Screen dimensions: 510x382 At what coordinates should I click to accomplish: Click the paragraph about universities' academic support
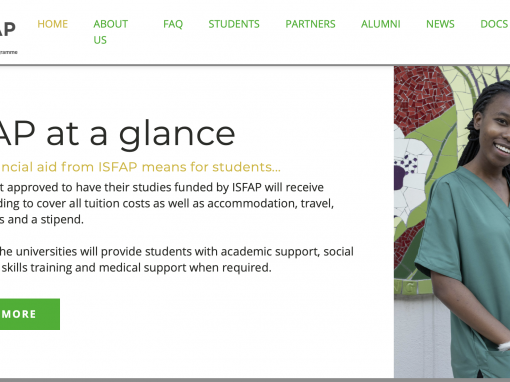click(x=177, y=259)
